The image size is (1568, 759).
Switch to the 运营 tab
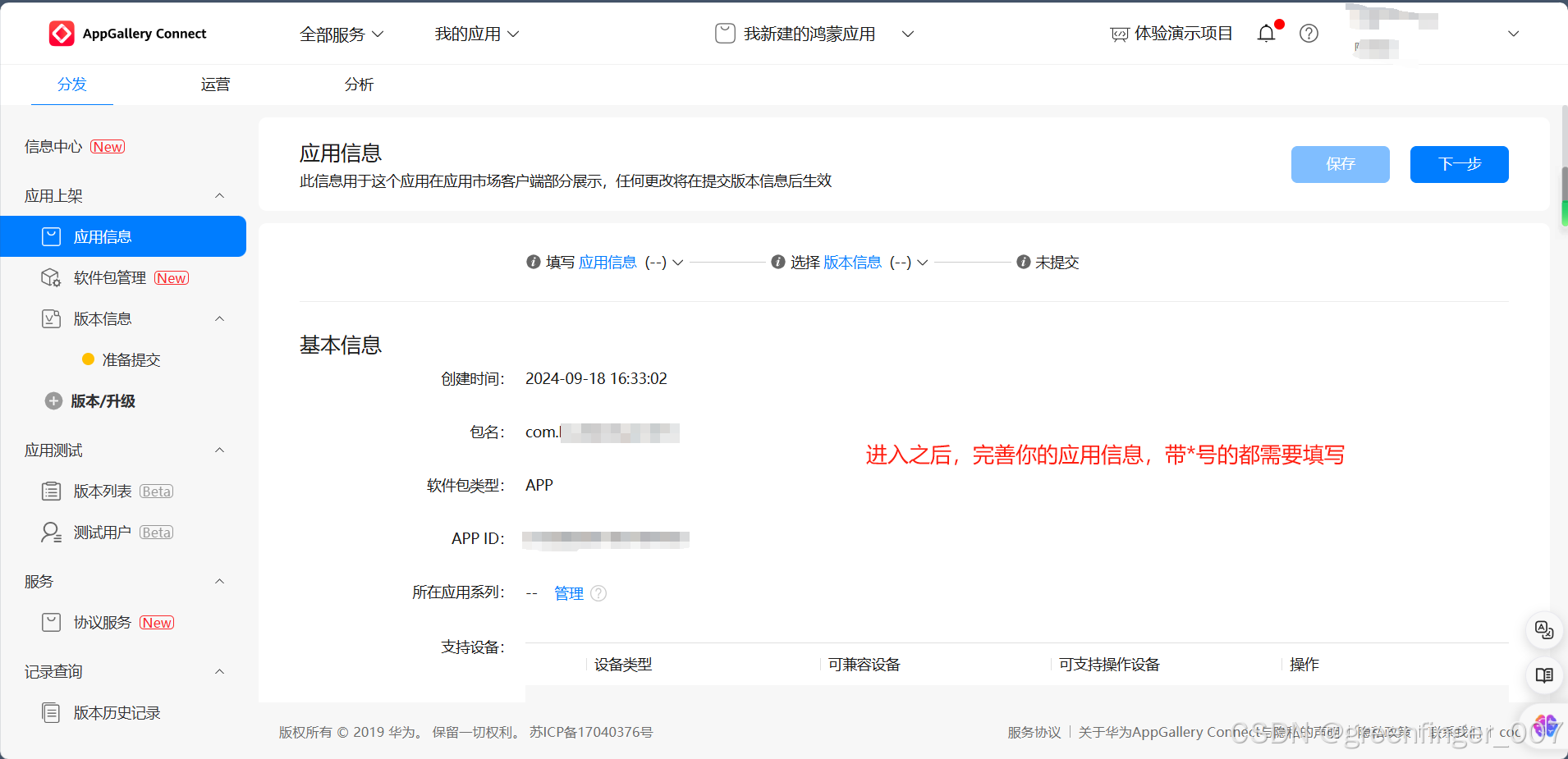pos(216,85)
